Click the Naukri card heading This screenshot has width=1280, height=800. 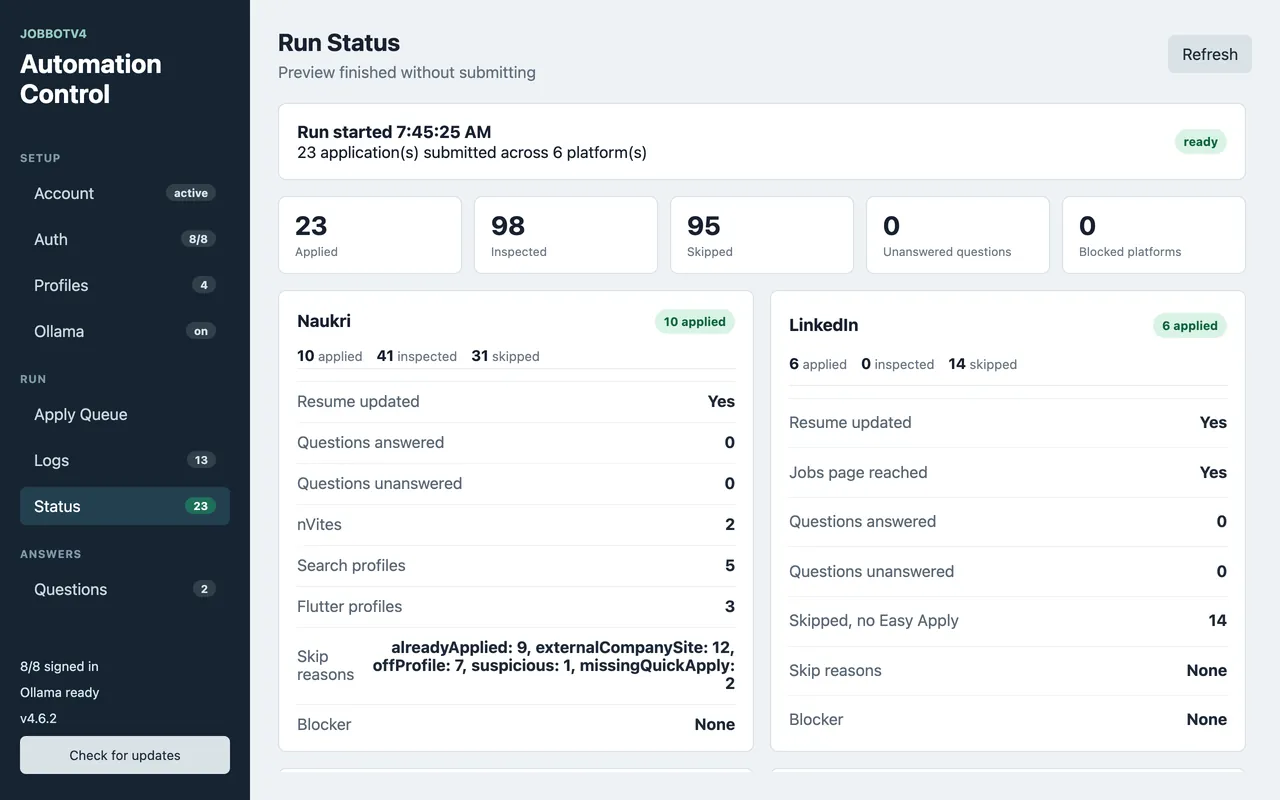tap(324, 321)
